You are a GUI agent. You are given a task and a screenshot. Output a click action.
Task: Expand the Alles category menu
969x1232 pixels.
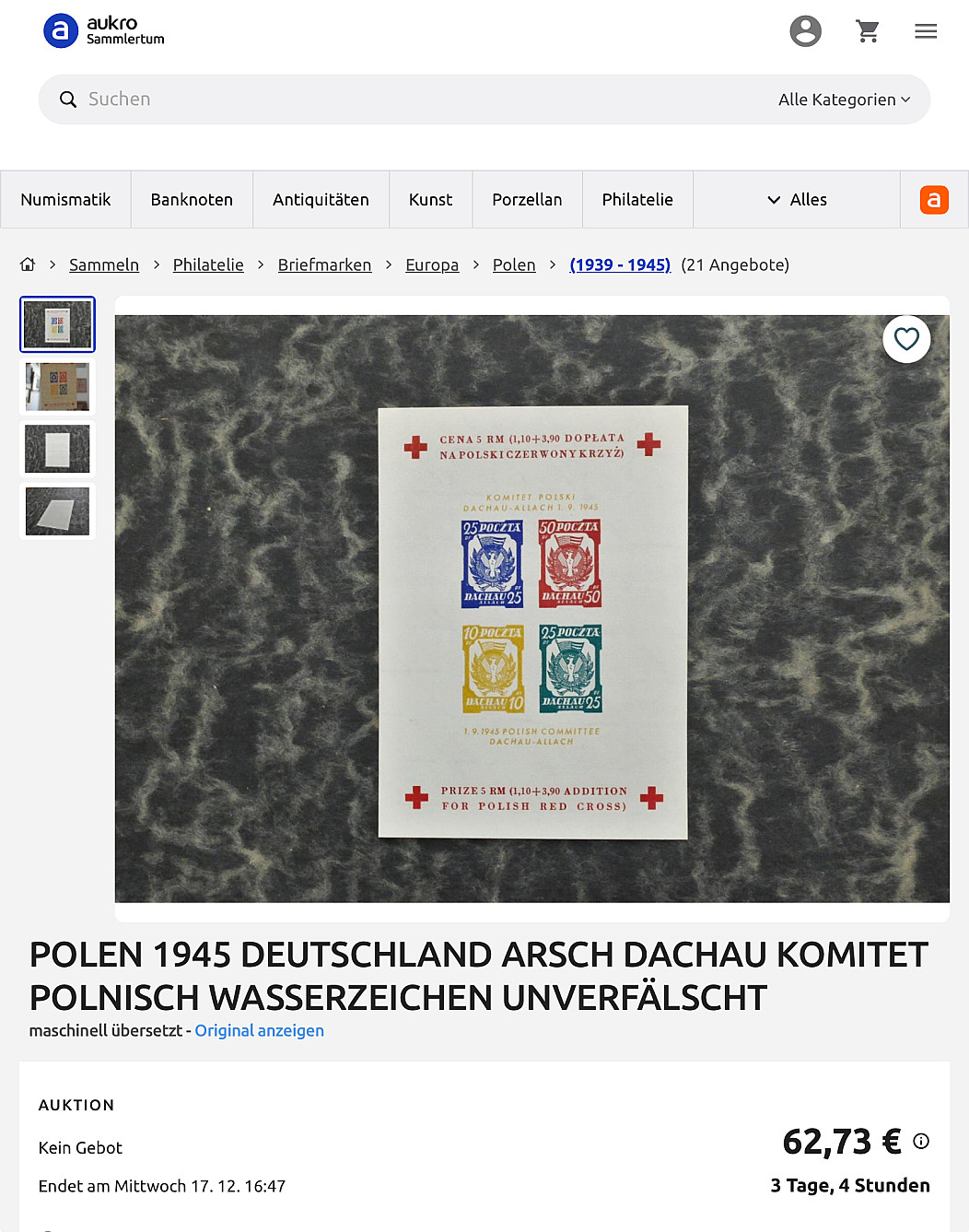(x=797, y=199)
